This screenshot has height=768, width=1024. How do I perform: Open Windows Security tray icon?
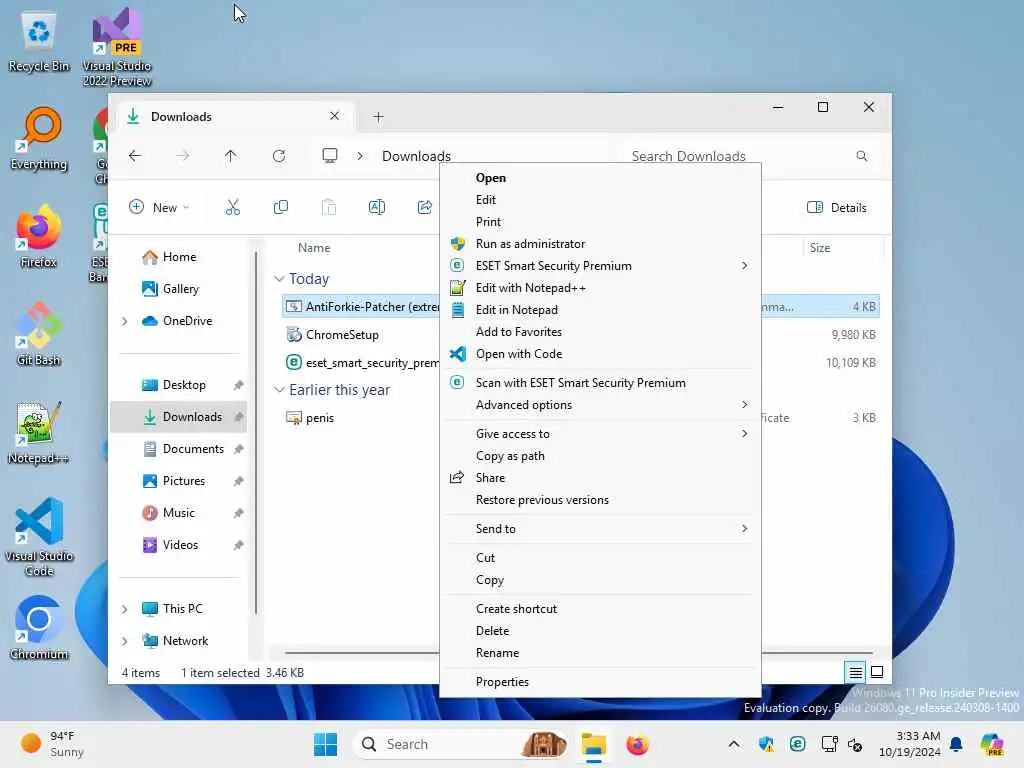coord(766,744)
